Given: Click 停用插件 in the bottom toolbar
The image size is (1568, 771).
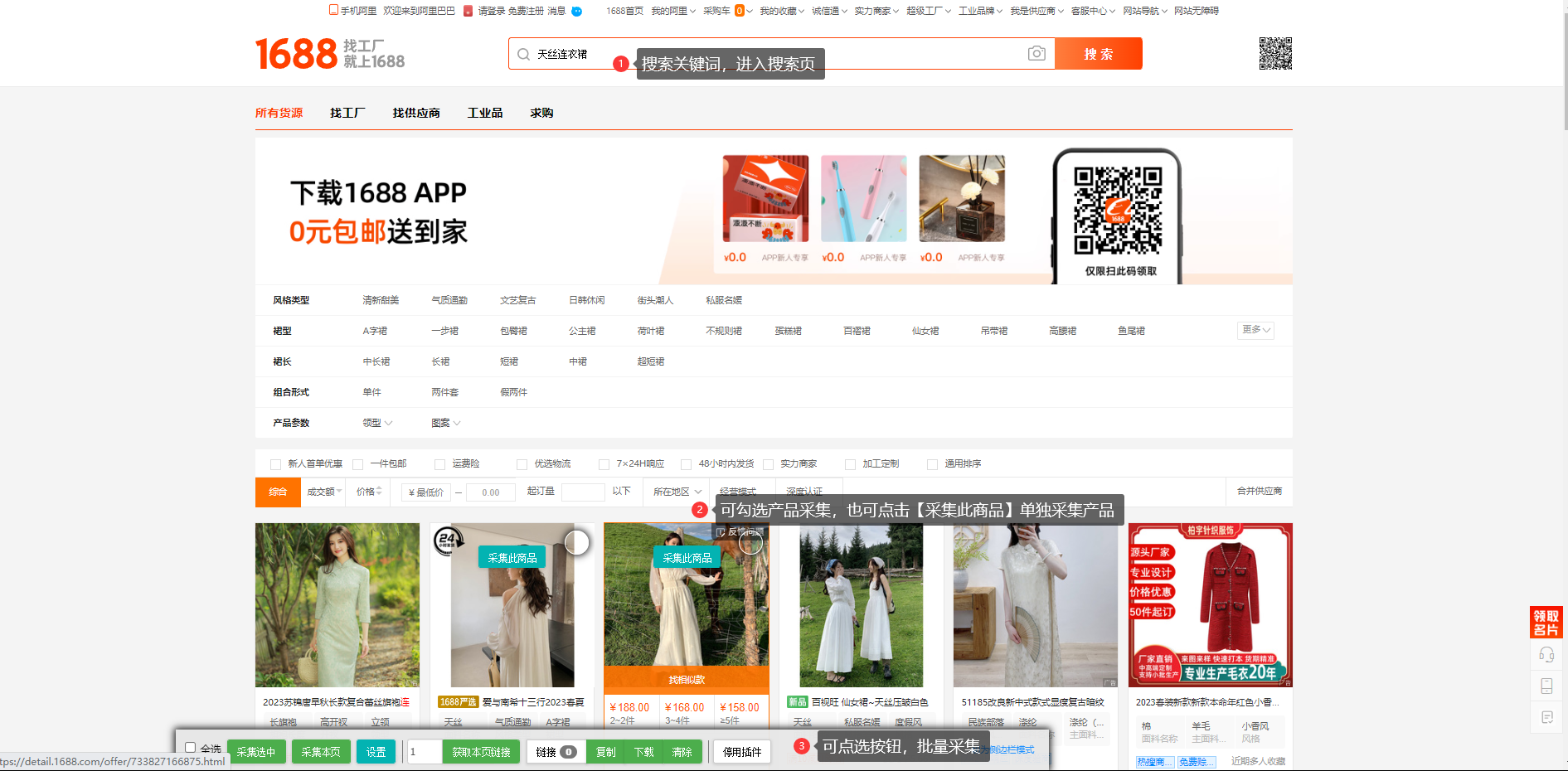Looking at the screenshot, I should pos(742,751).
